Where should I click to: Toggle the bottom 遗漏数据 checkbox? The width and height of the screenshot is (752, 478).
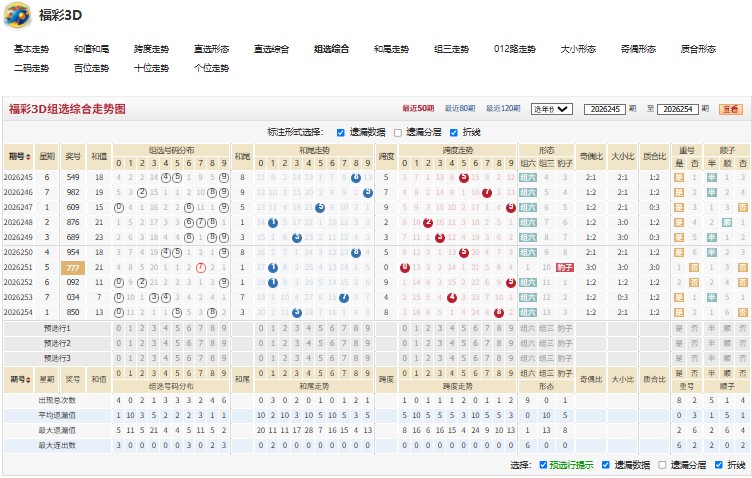pyautogui.click(x=605, y=465)
